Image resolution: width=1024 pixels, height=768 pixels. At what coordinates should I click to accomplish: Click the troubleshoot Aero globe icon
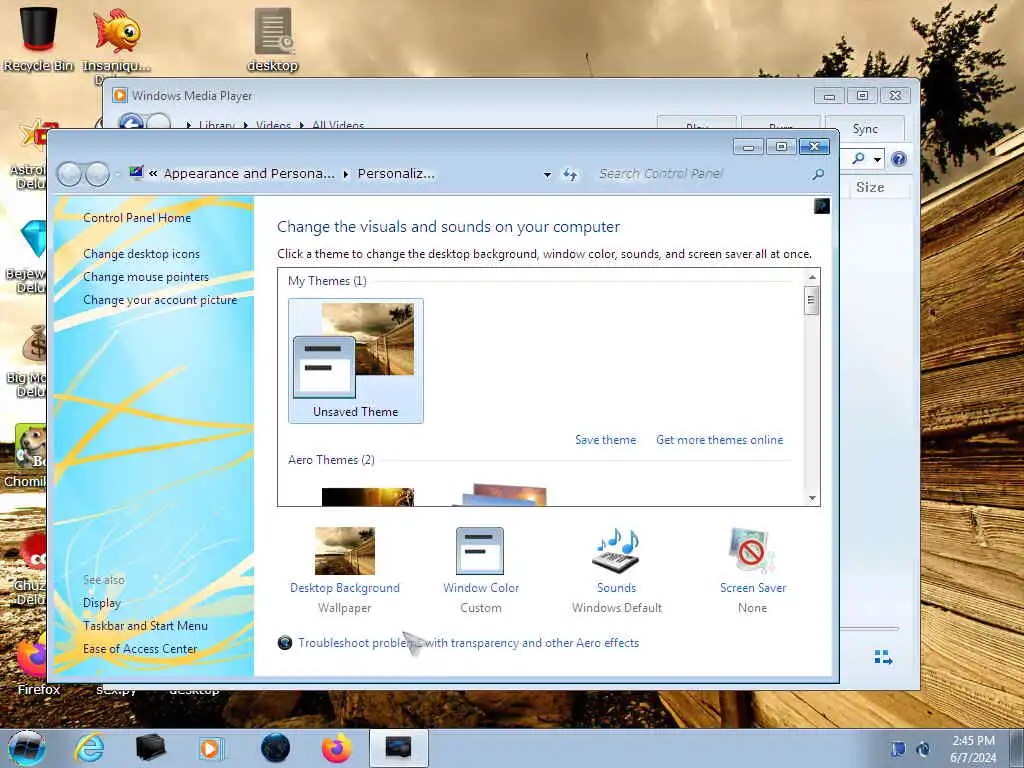coord(285,643)
